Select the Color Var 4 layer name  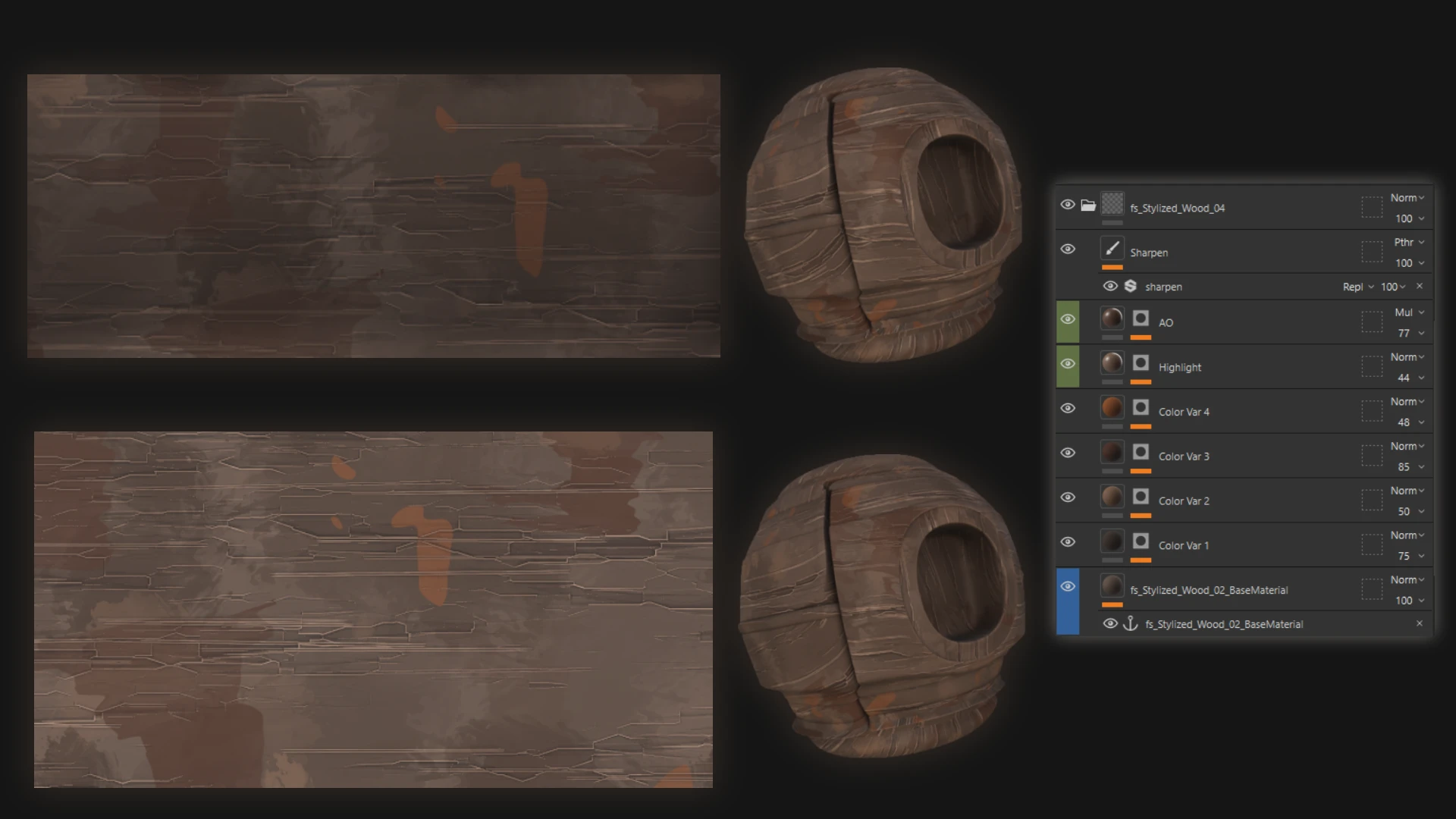click(x=1184, y=412)
